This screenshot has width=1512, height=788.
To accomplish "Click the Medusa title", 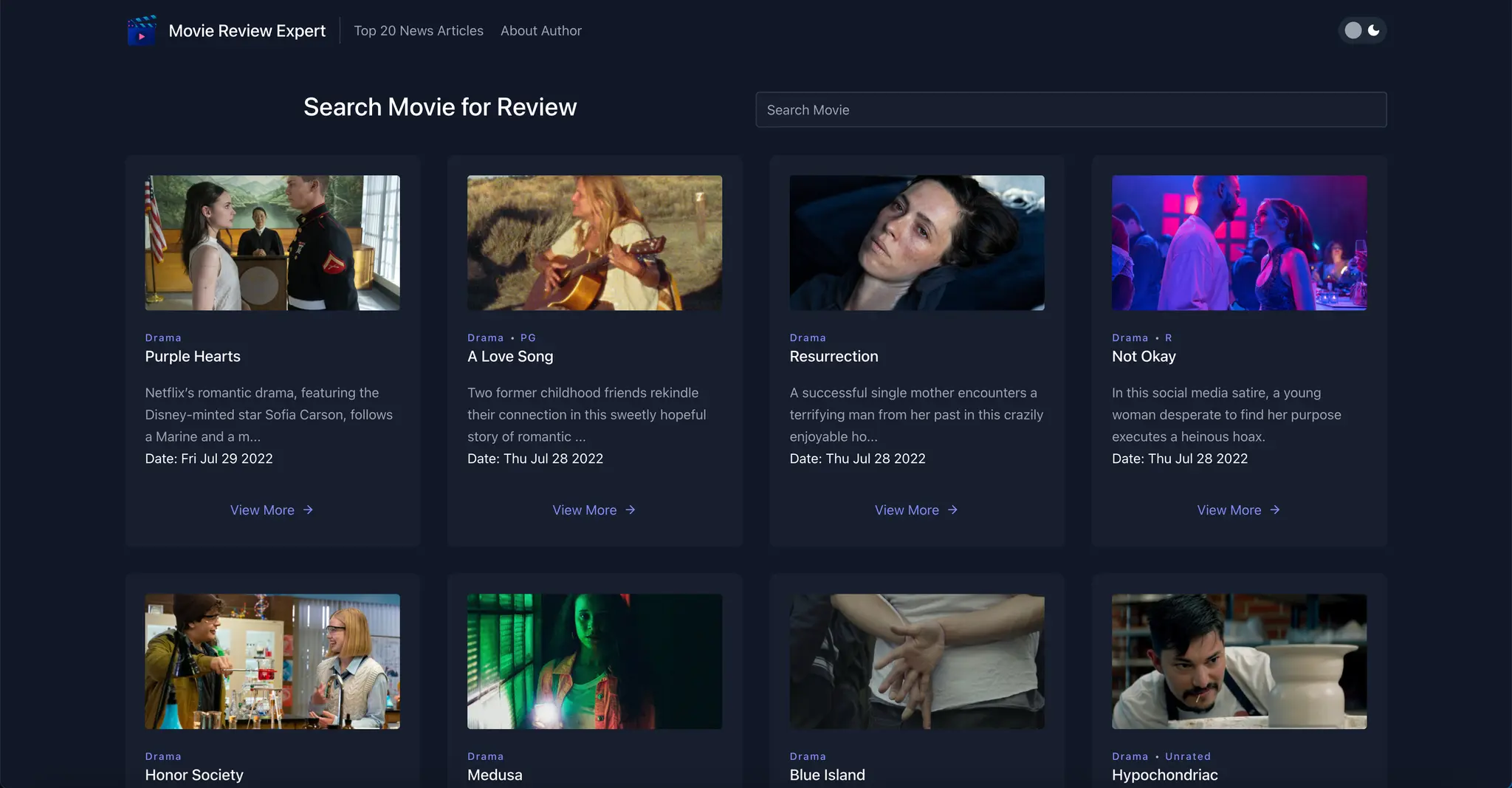I will tap(495, 775).
